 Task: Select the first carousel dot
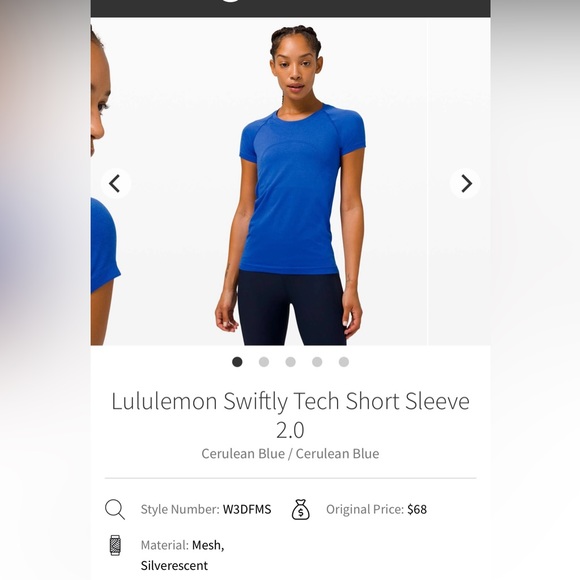pos(237,362)
